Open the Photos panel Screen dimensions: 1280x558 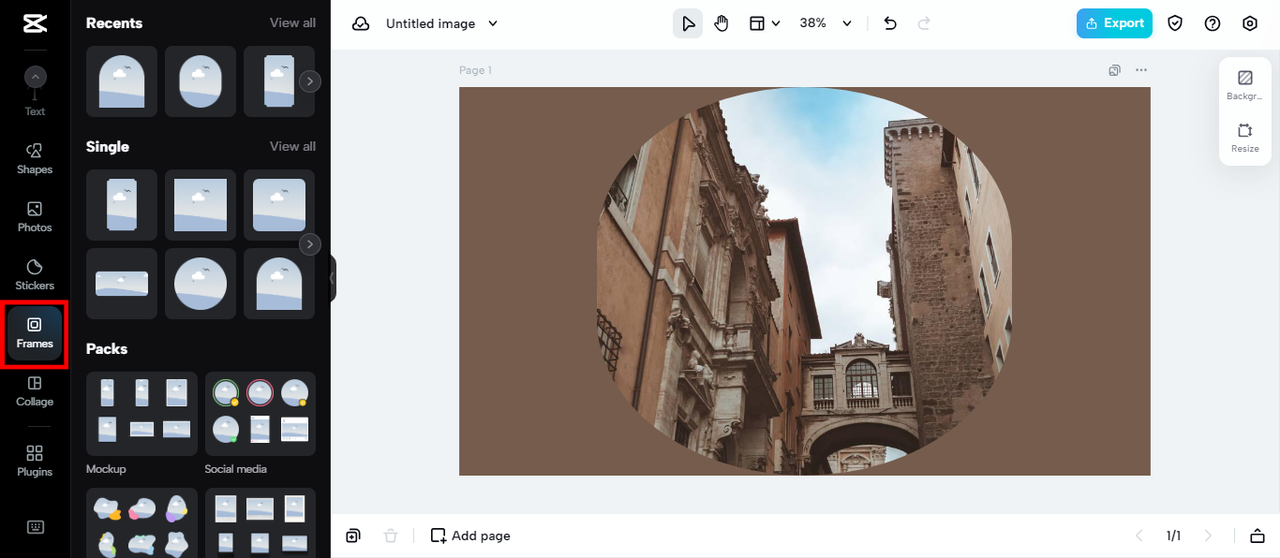click(x=35, y=216)
